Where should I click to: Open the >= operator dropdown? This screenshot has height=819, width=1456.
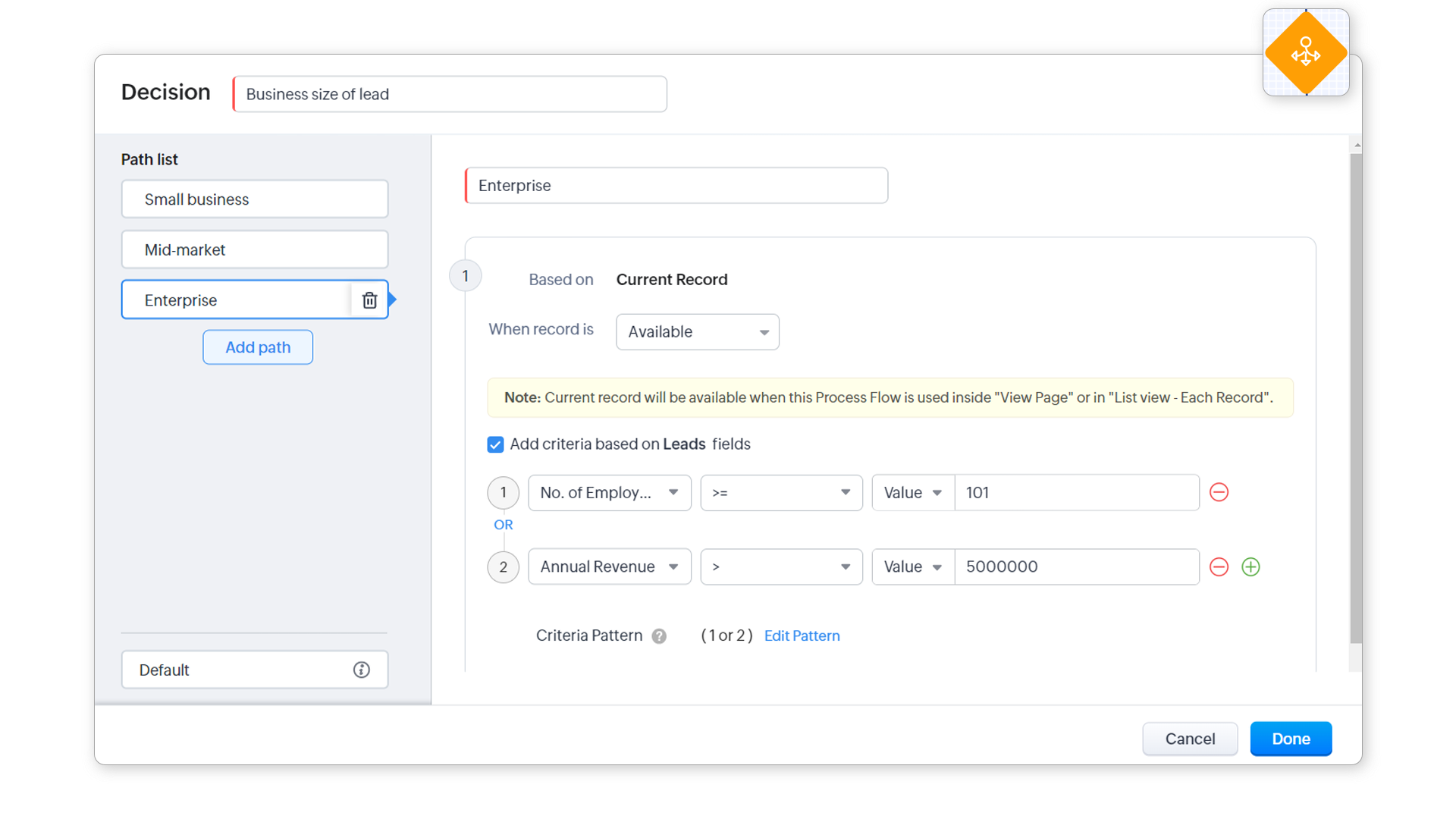point(781,493)
